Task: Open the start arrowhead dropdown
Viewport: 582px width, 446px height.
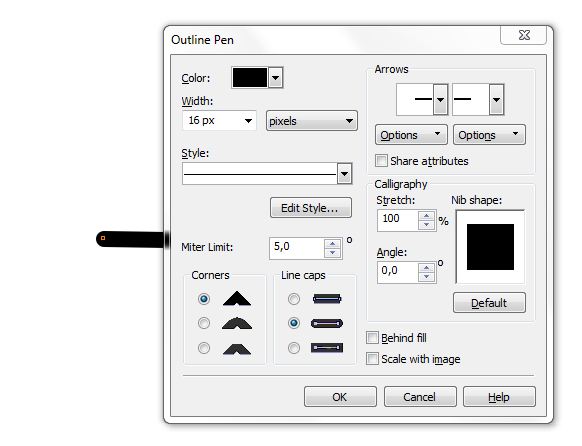Action: click(x=441, y=99)
